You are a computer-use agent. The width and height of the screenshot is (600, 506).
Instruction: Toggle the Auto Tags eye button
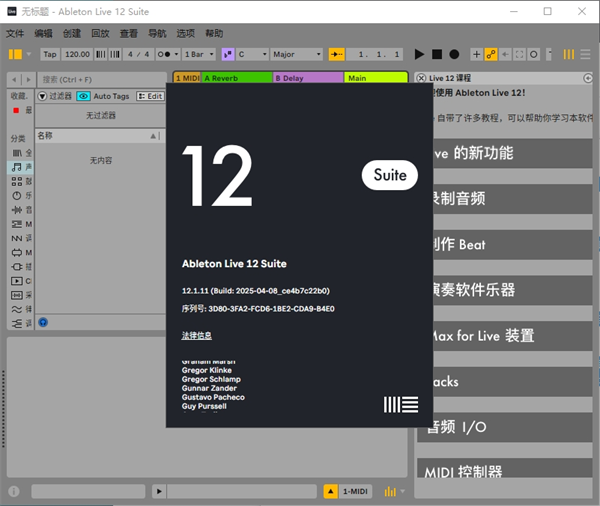coord(83,96)
